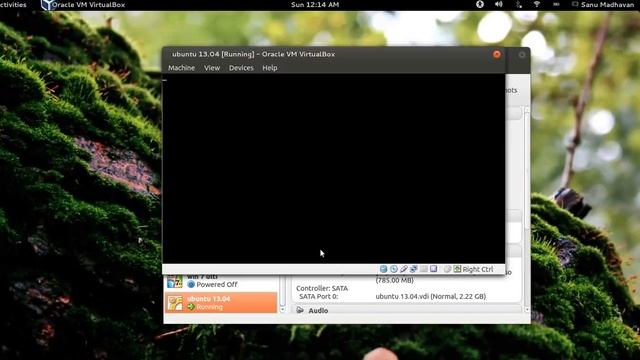The height and width of the screenshot is (360, 640).
Task: Open Activities overview in top bar
Action: pyautogui.click(x=13, y=4)
